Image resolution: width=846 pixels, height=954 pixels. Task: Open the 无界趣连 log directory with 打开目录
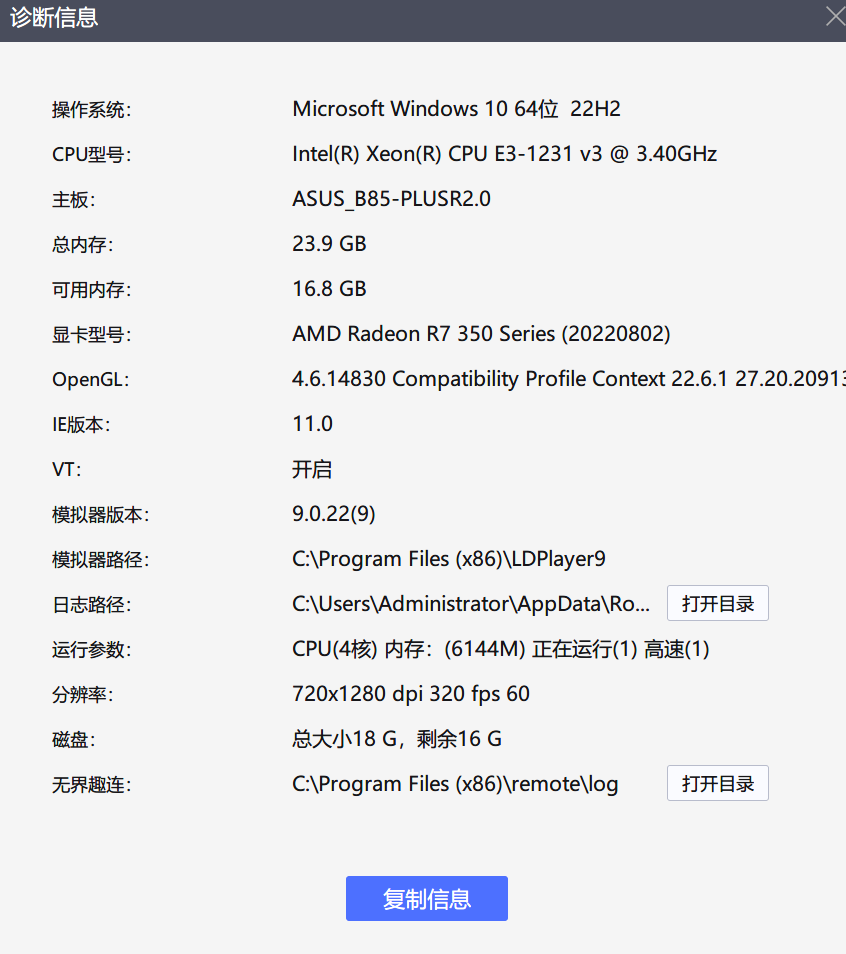point(718,783)
